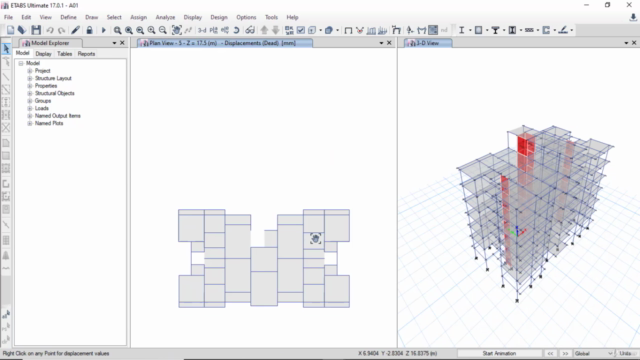Expand the Structure Layout tree node

pos(30,78)
